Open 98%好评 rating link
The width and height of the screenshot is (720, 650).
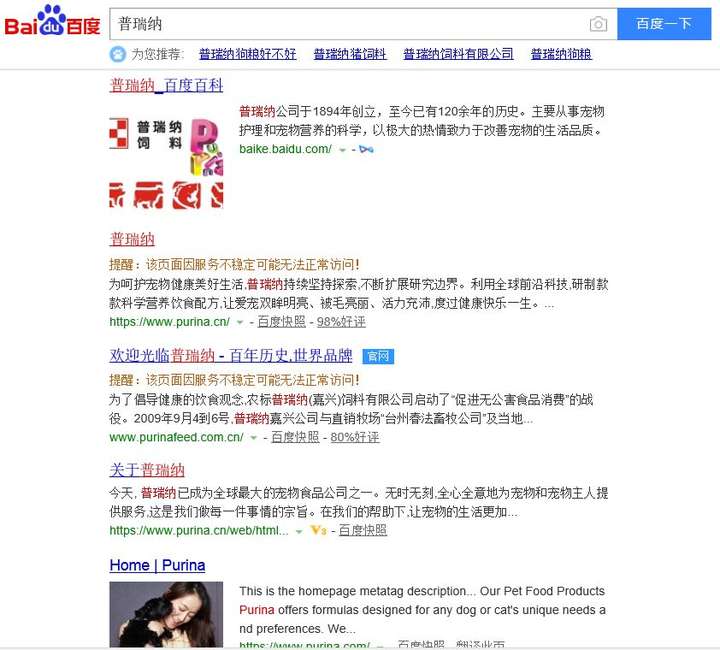341,322
